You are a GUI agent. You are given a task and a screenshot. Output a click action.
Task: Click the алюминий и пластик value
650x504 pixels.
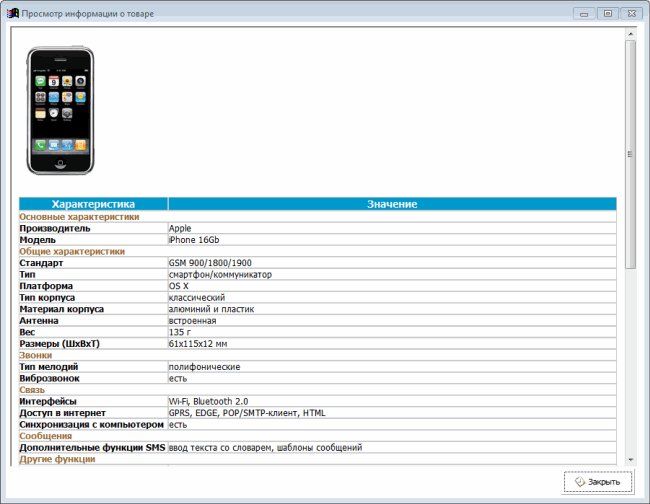click(211, 309)
